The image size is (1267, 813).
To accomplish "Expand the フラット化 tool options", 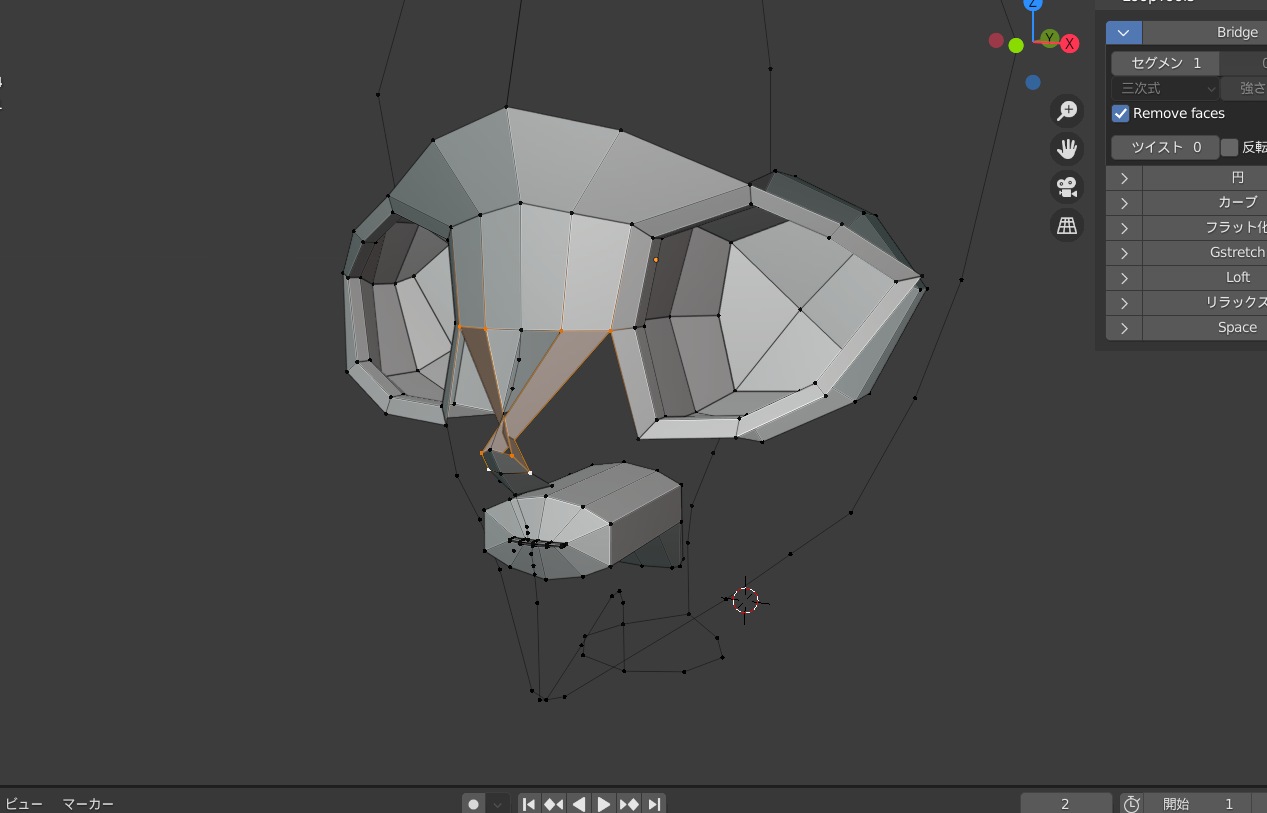I will click(x=1124, y=228).
